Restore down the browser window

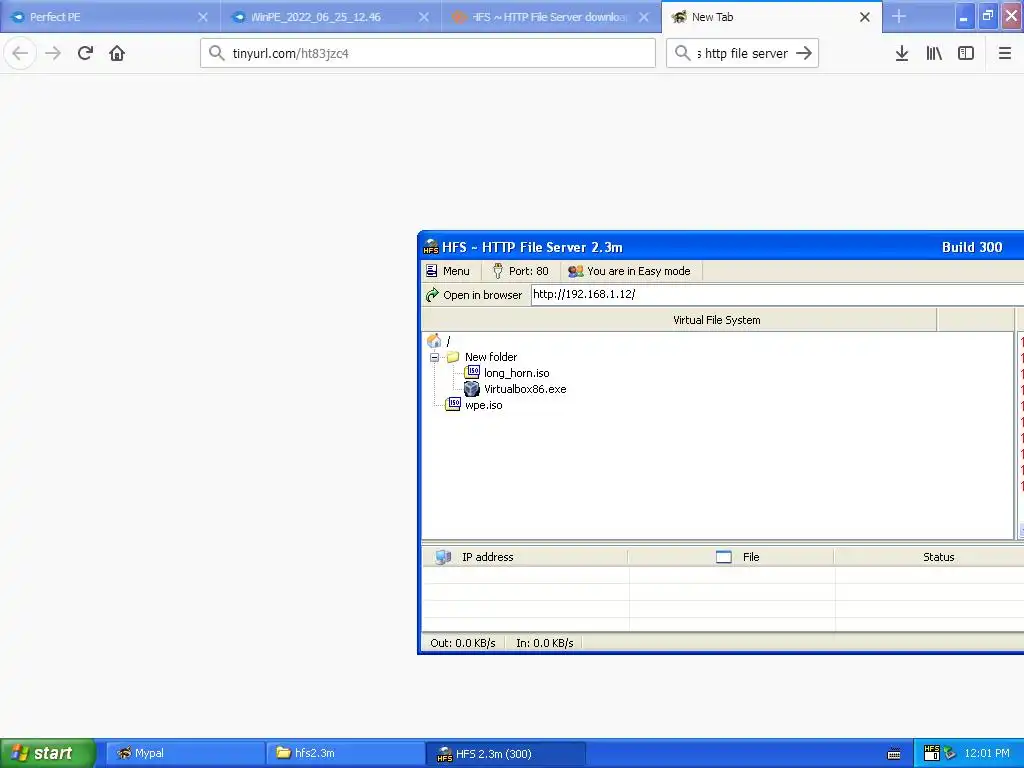pyautogui.click(x=988, y=16)
